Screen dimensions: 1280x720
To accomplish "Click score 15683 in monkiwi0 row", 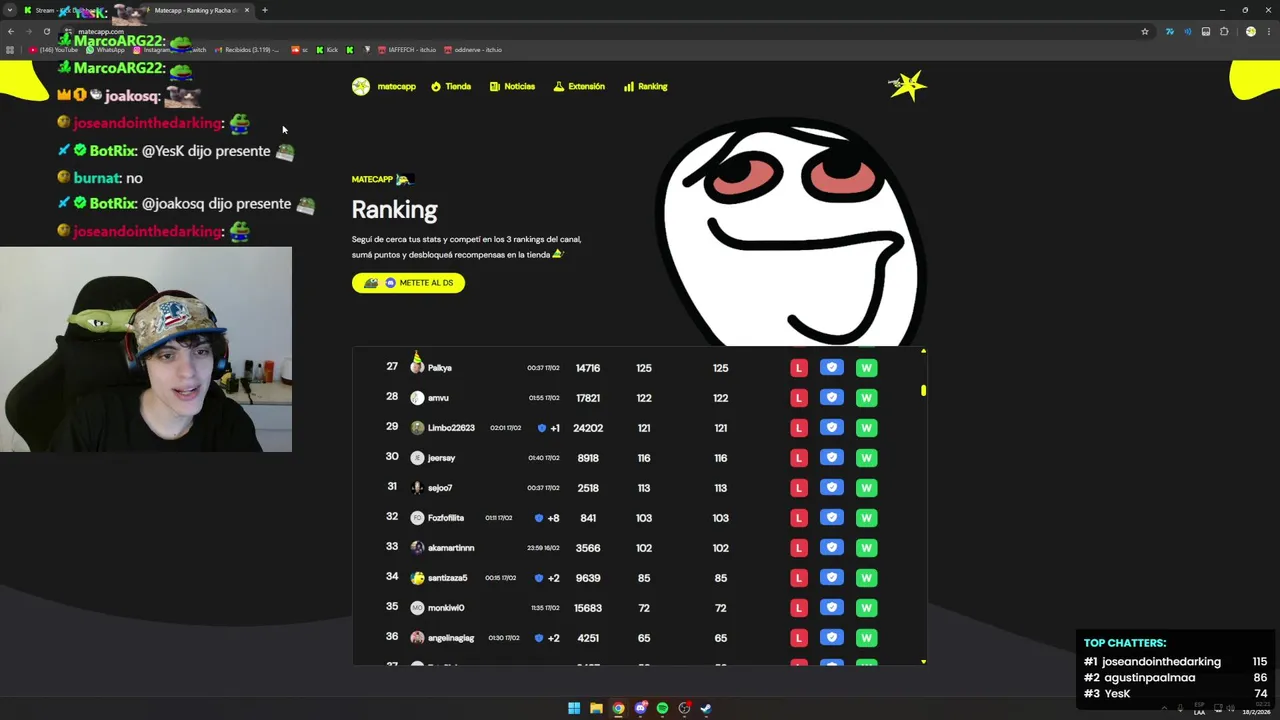I will [x=588, y=608].
